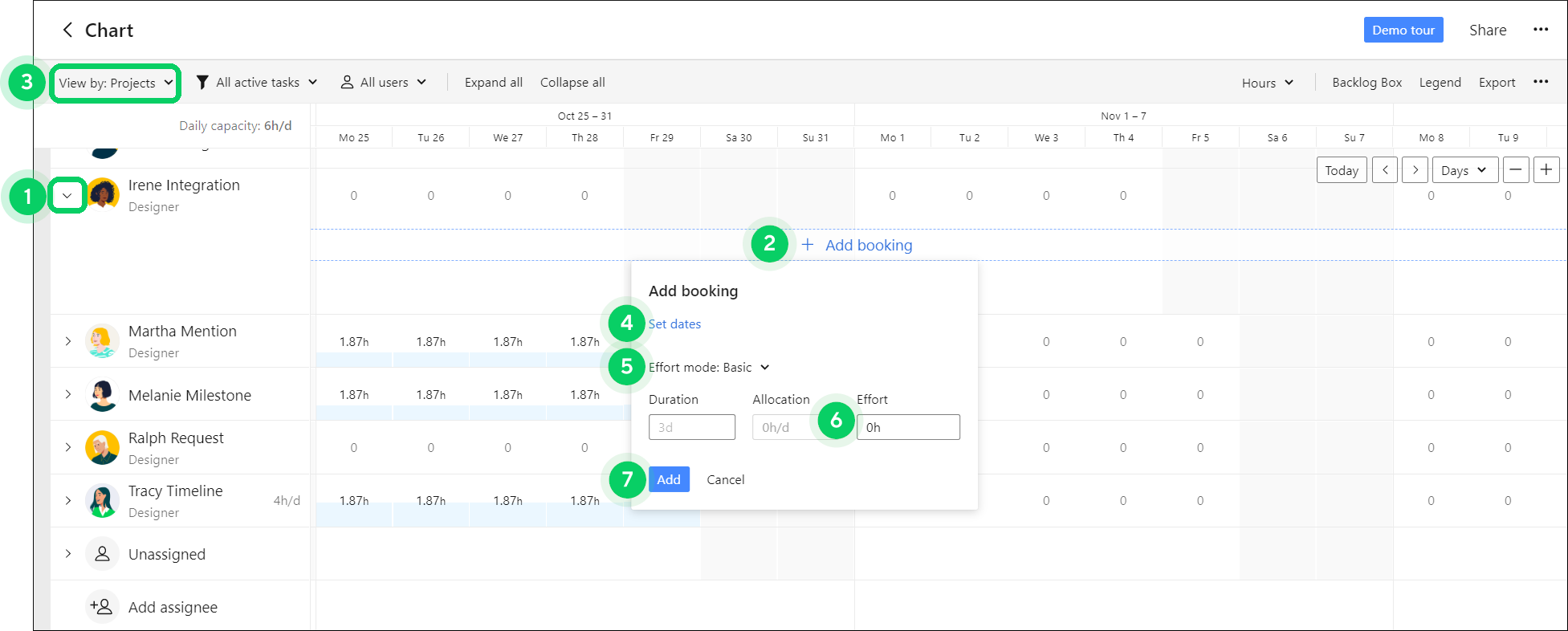Click the Daily capacity: 6h/d label
The image size is (1568, 631).
[x=235, y=126]
